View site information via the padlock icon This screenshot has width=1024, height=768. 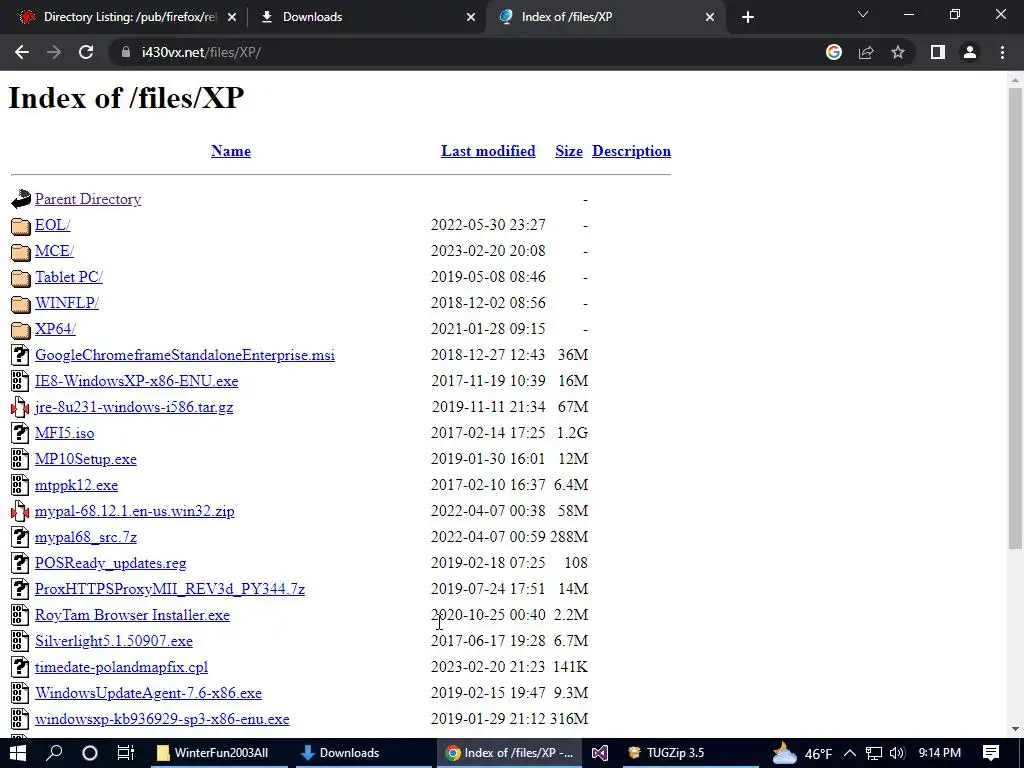click(126, 52)
